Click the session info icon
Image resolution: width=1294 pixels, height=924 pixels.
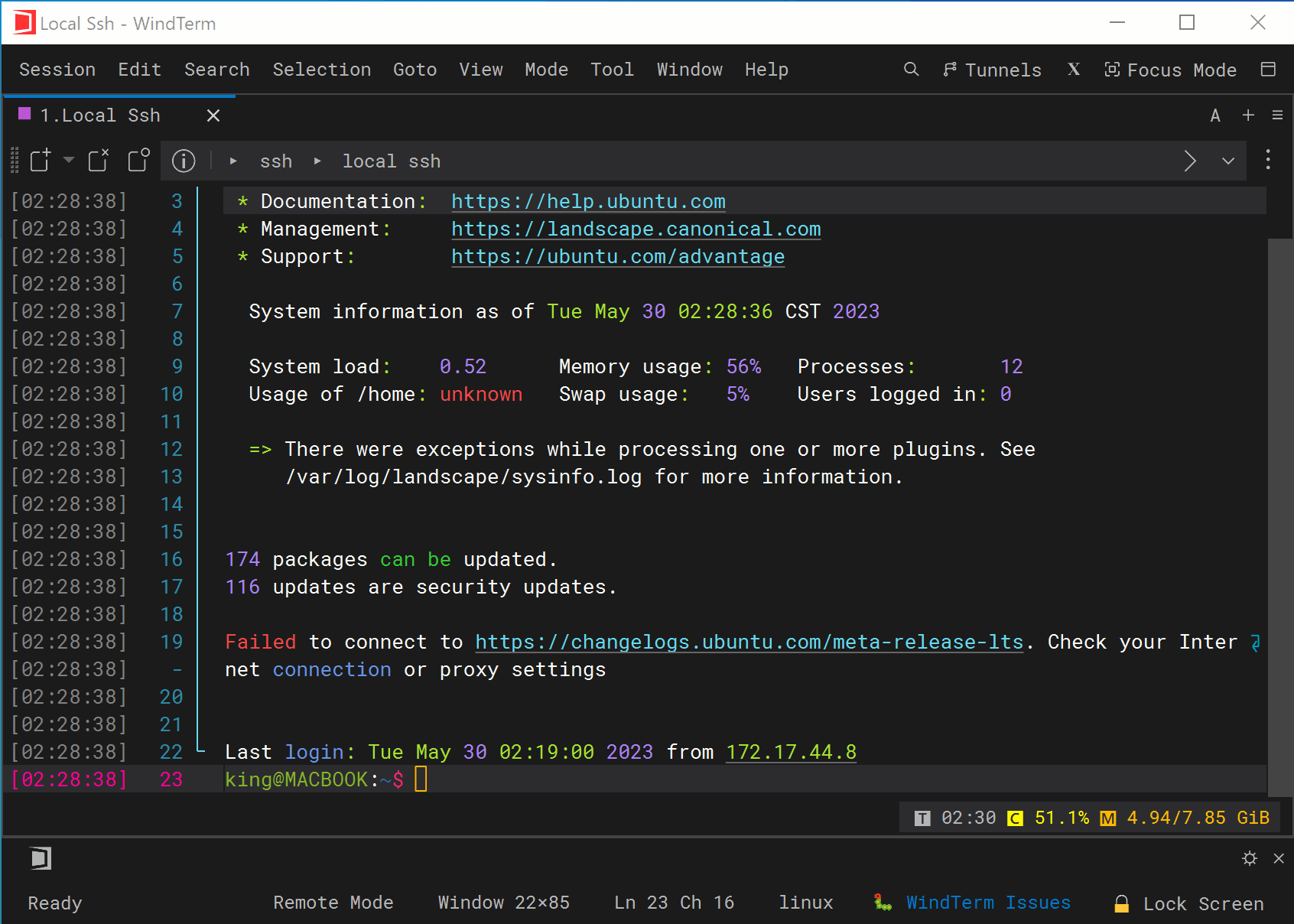click(x=184, y=161)
